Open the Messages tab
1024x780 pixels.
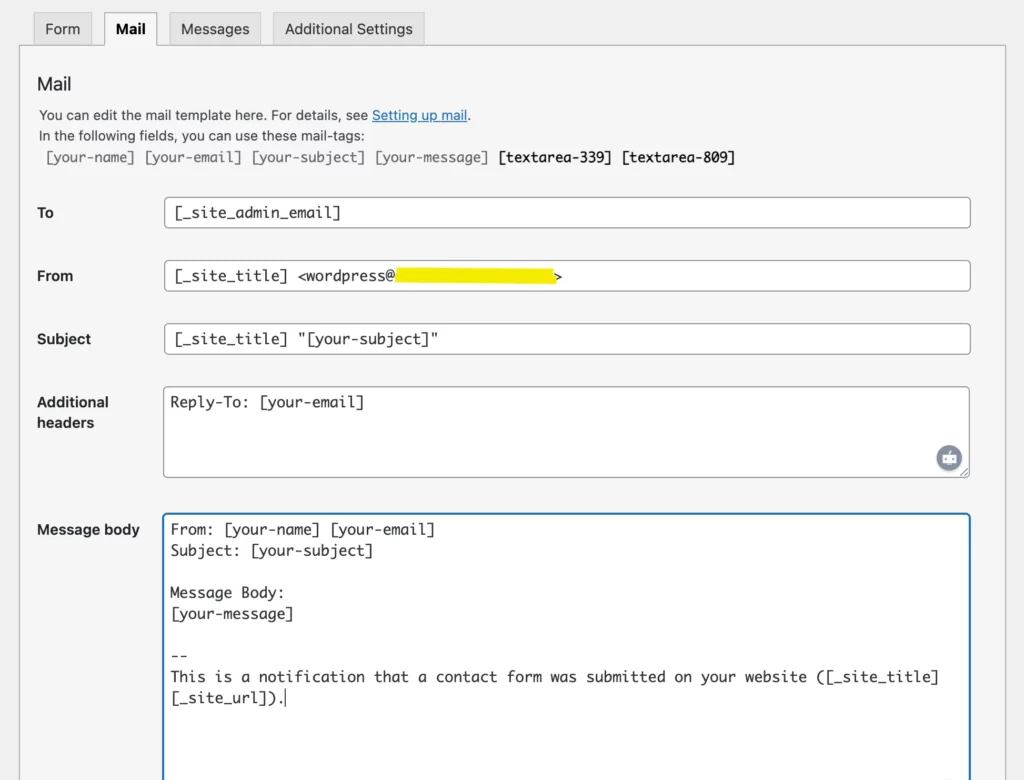pyautogui.click(x=215, y=29)
